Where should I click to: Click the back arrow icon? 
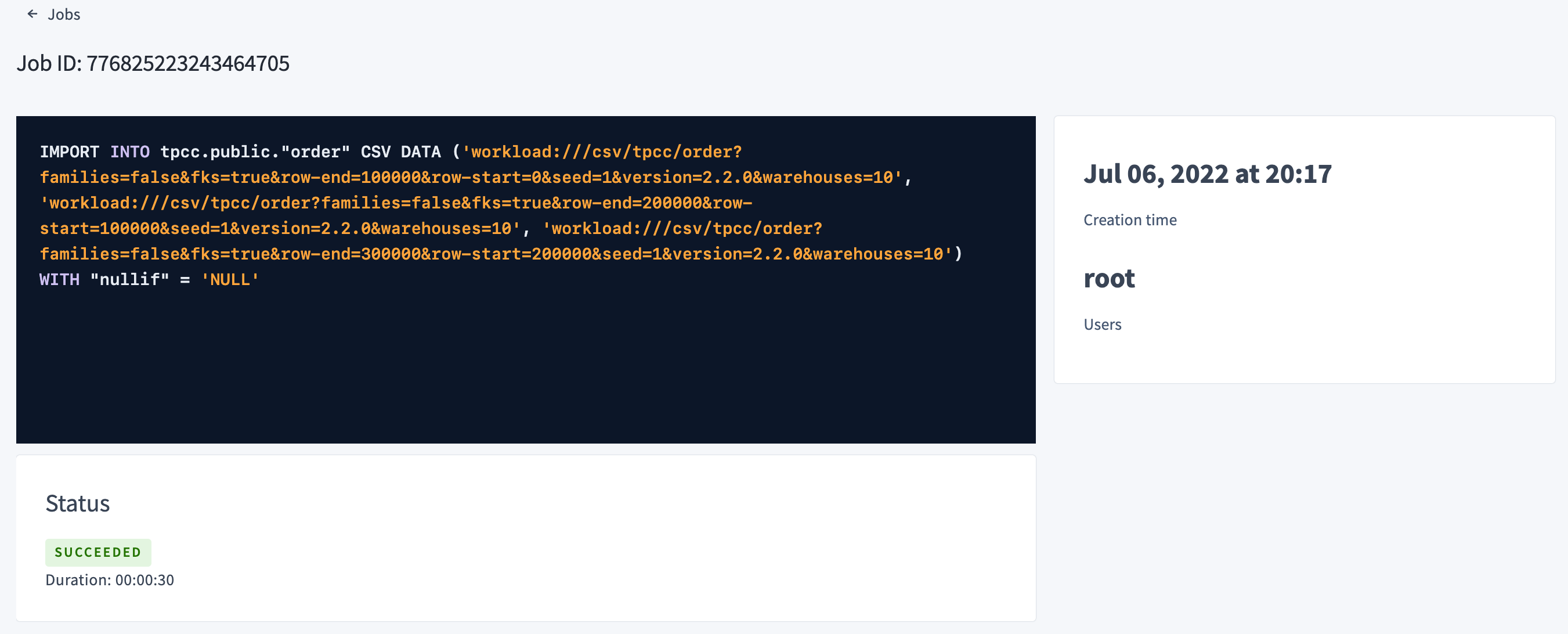[x=32, y=14]
